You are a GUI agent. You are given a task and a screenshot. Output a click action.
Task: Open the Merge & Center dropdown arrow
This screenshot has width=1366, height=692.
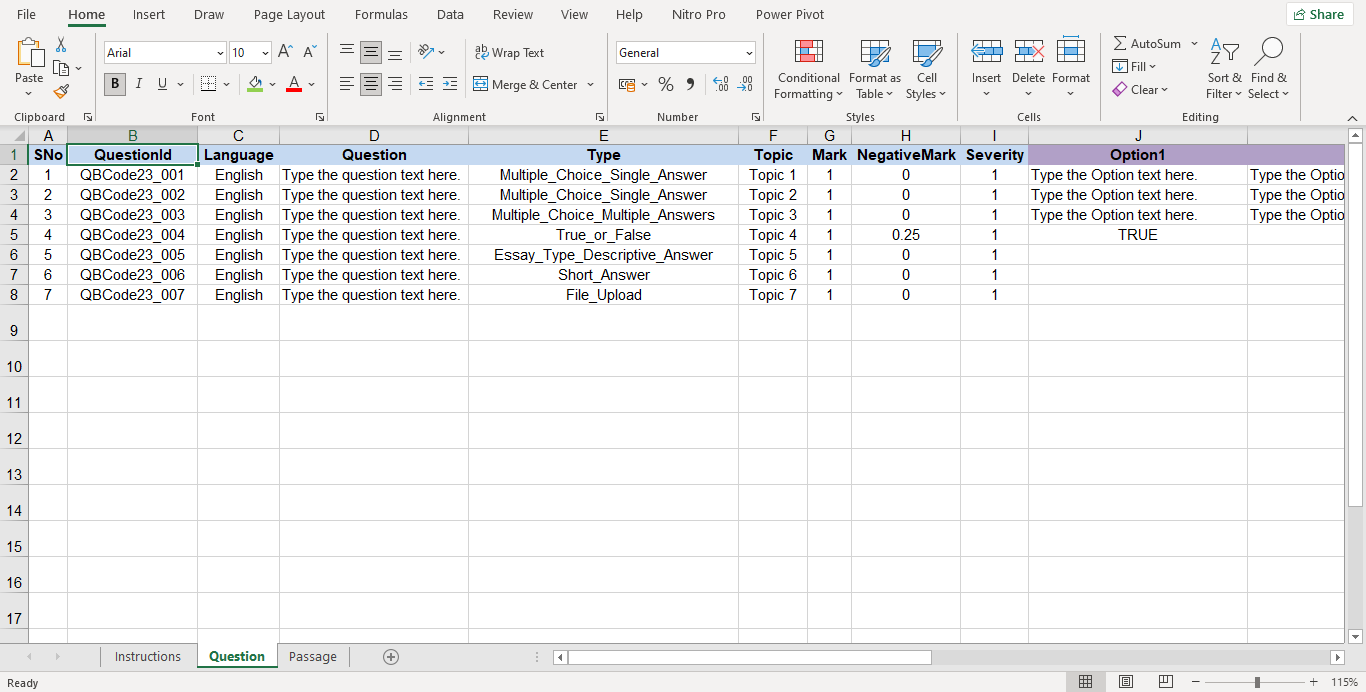590,85
